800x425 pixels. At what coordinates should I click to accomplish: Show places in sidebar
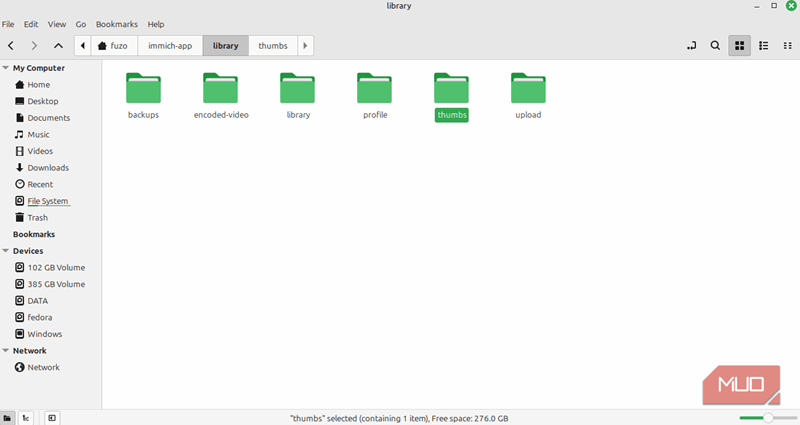[x=7, y=418]
